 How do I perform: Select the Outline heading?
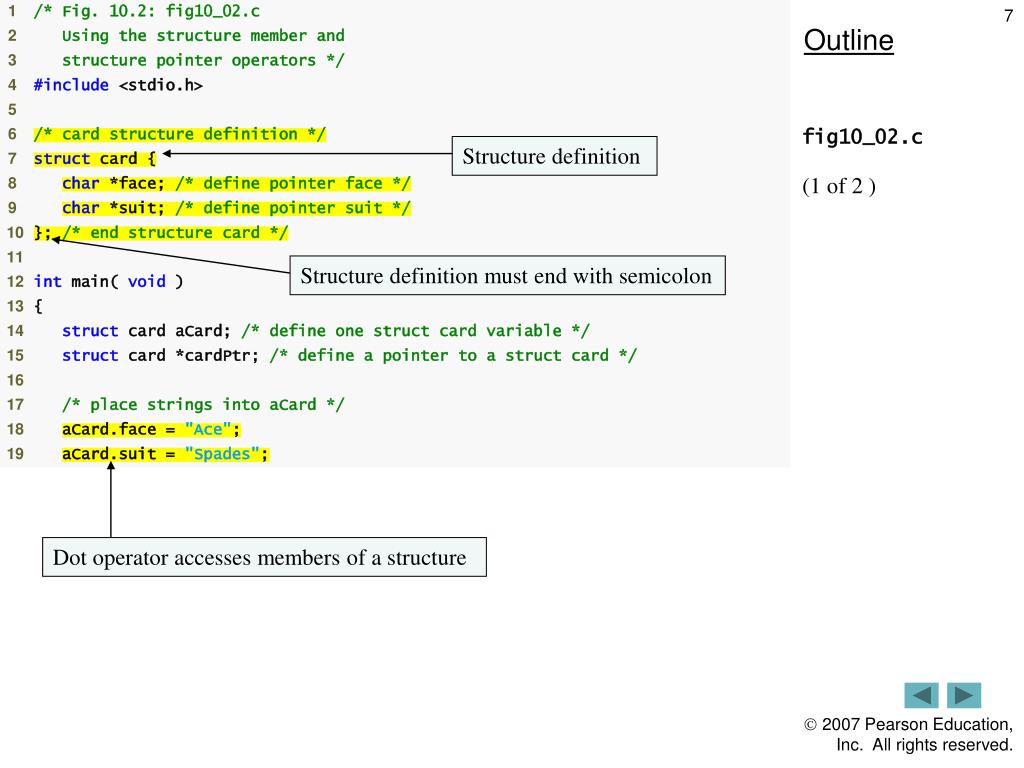pyautogui.click(x=848, y=40)
